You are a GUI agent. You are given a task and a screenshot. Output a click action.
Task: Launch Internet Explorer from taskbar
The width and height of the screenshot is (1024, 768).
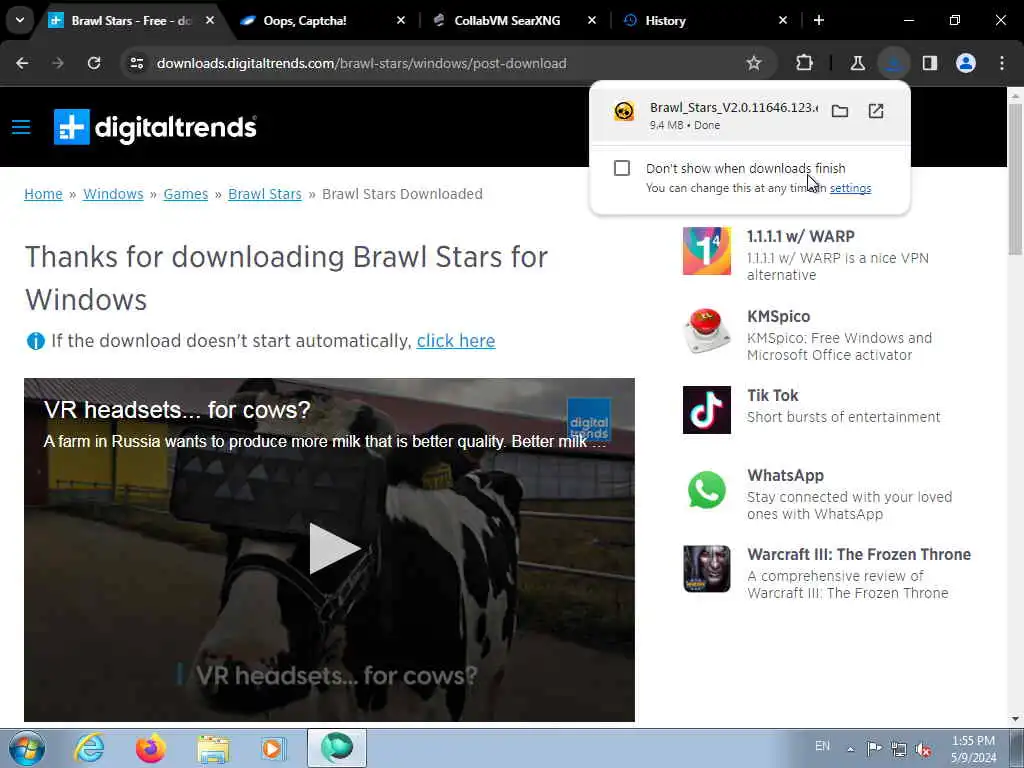[x=89, y=748]
